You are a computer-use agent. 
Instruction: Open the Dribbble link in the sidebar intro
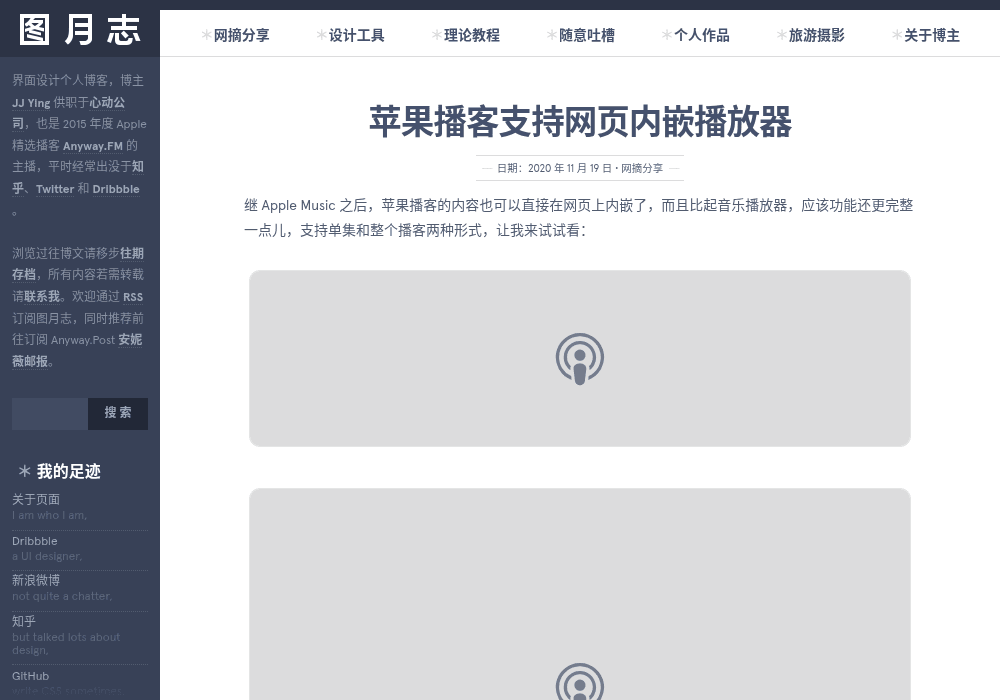[x=115, y=189]
